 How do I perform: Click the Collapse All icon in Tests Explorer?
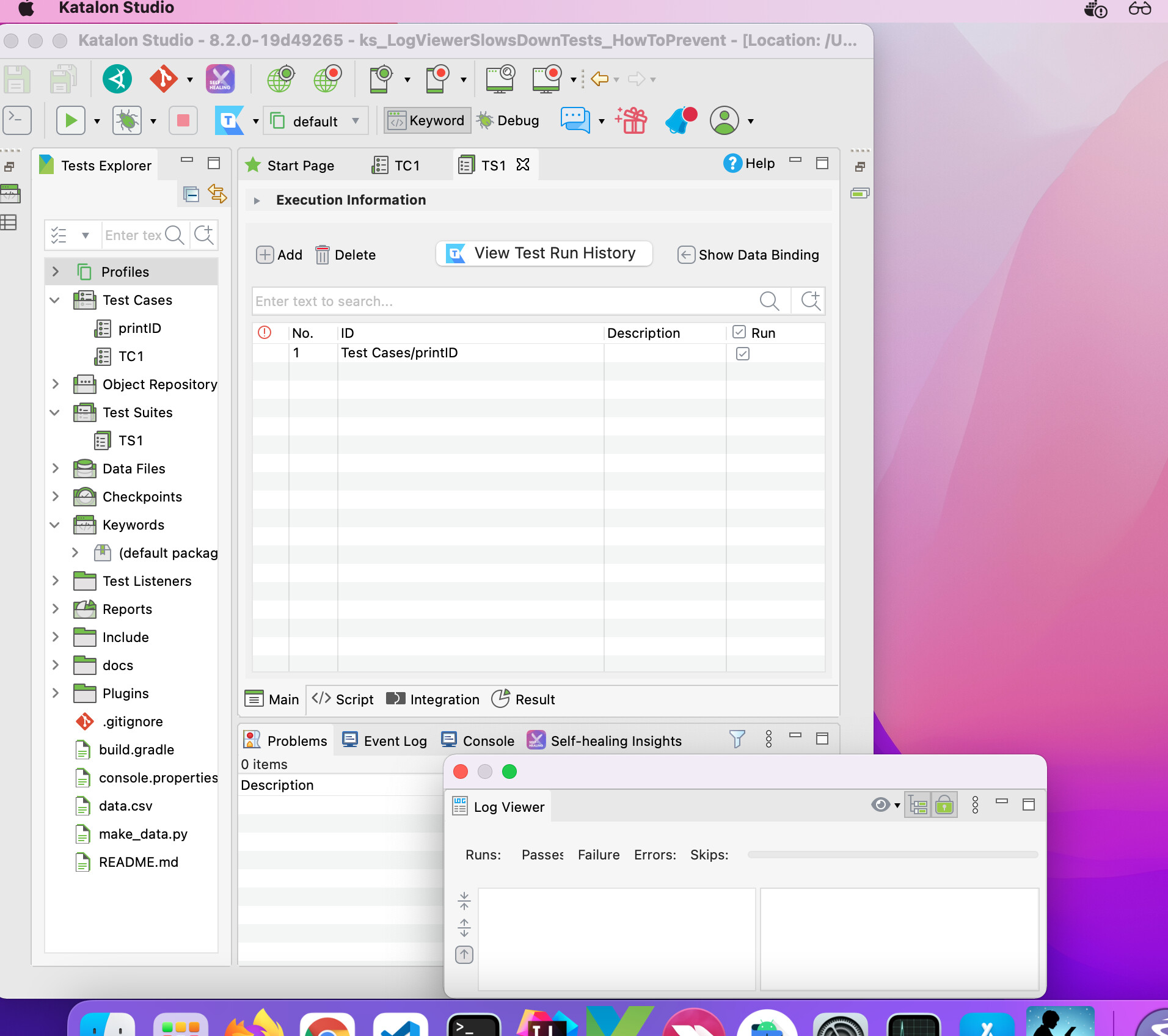click(x=191, y=194)
